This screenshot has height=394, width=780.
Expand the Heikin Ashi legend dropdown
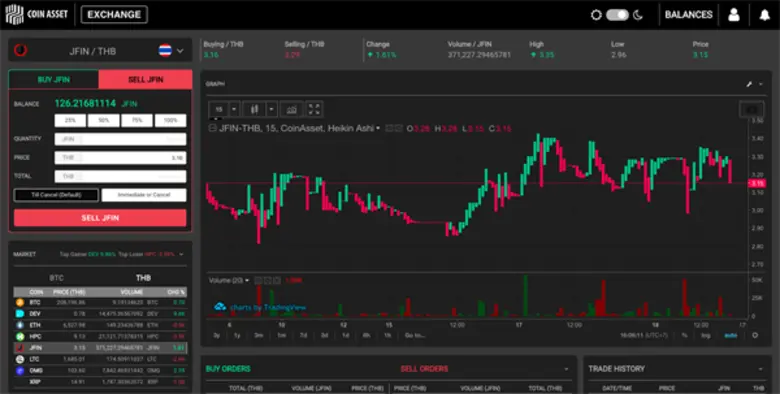(x=378, y=128)
